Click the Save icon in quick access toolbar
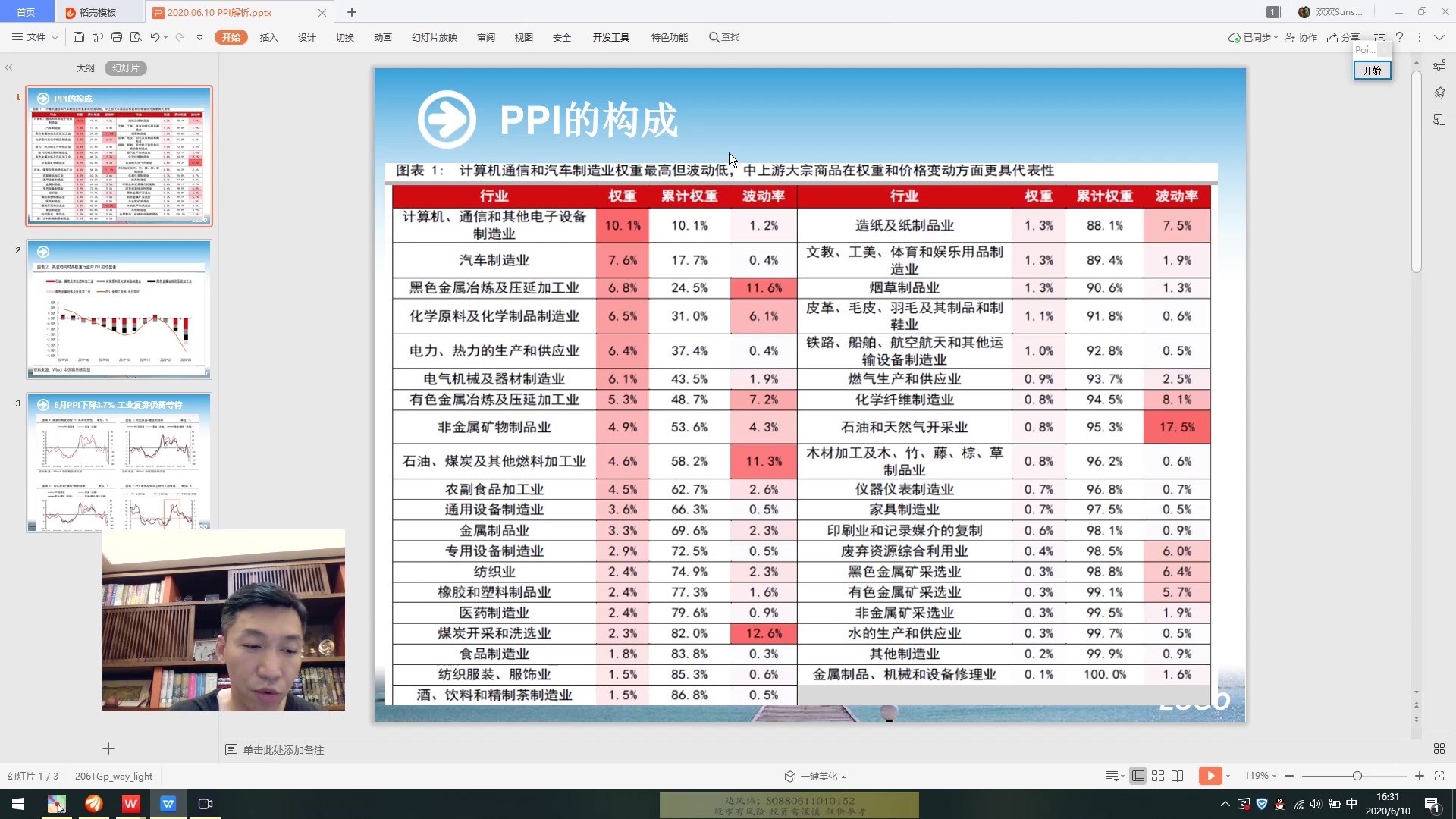Image resolution: width=1456 pixels, height=819 pixels. [x=79, y=36]
